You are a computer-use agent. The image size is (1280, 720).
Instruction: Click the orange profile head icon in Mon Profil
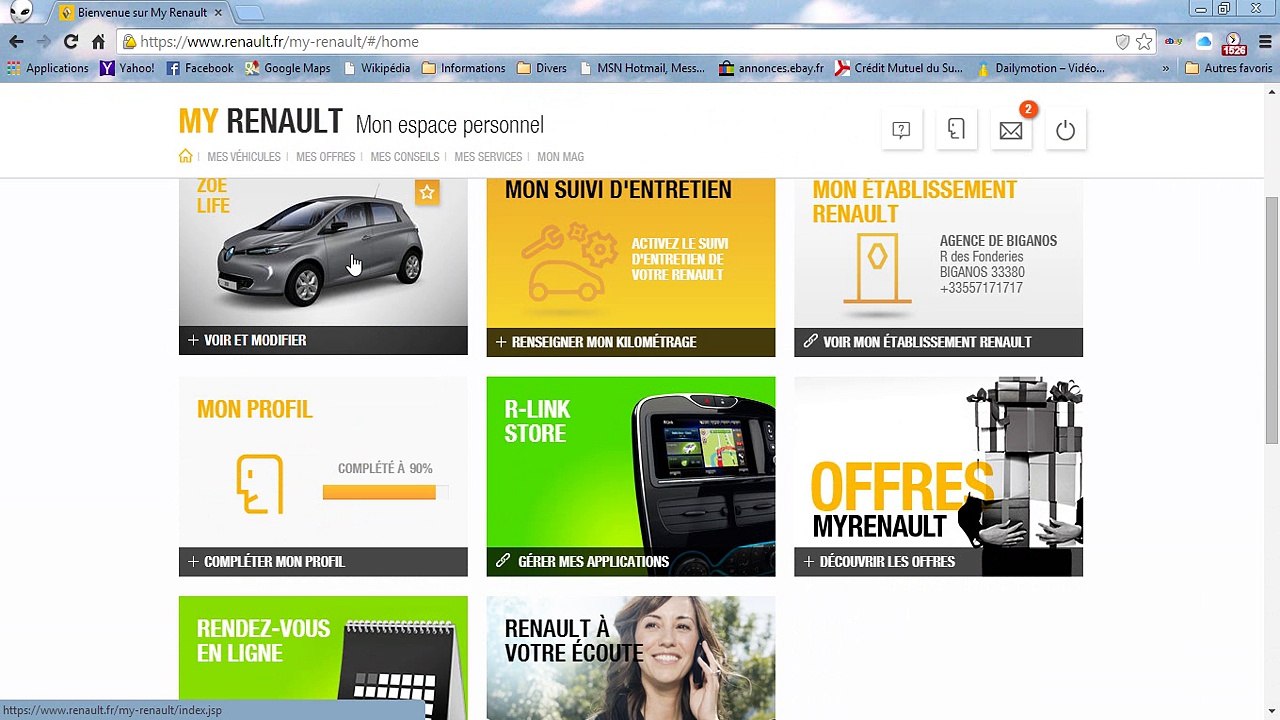click(260, 484)
